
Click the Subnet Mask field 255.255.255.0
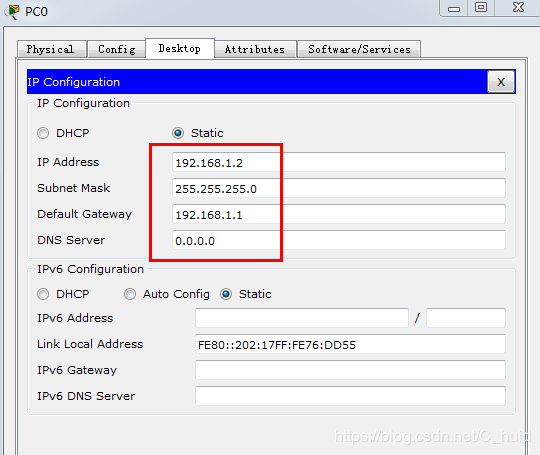[339, 188]
